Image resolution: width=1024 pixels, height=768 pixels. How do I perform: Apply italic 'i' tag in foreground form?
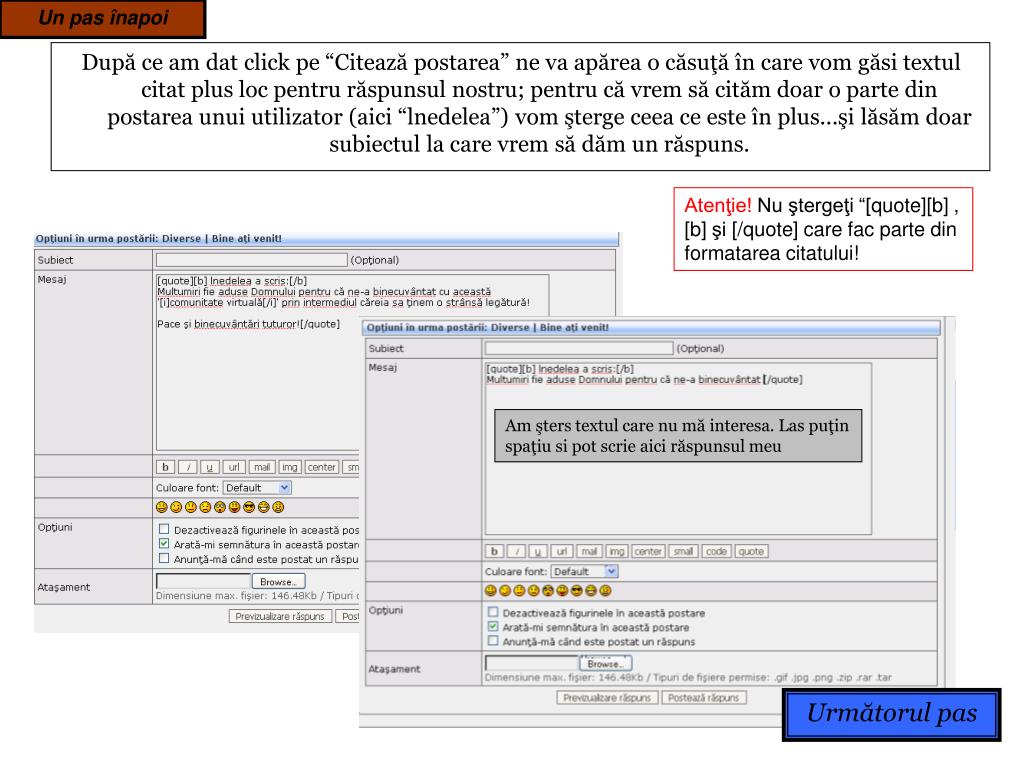(x=517, y=551)
